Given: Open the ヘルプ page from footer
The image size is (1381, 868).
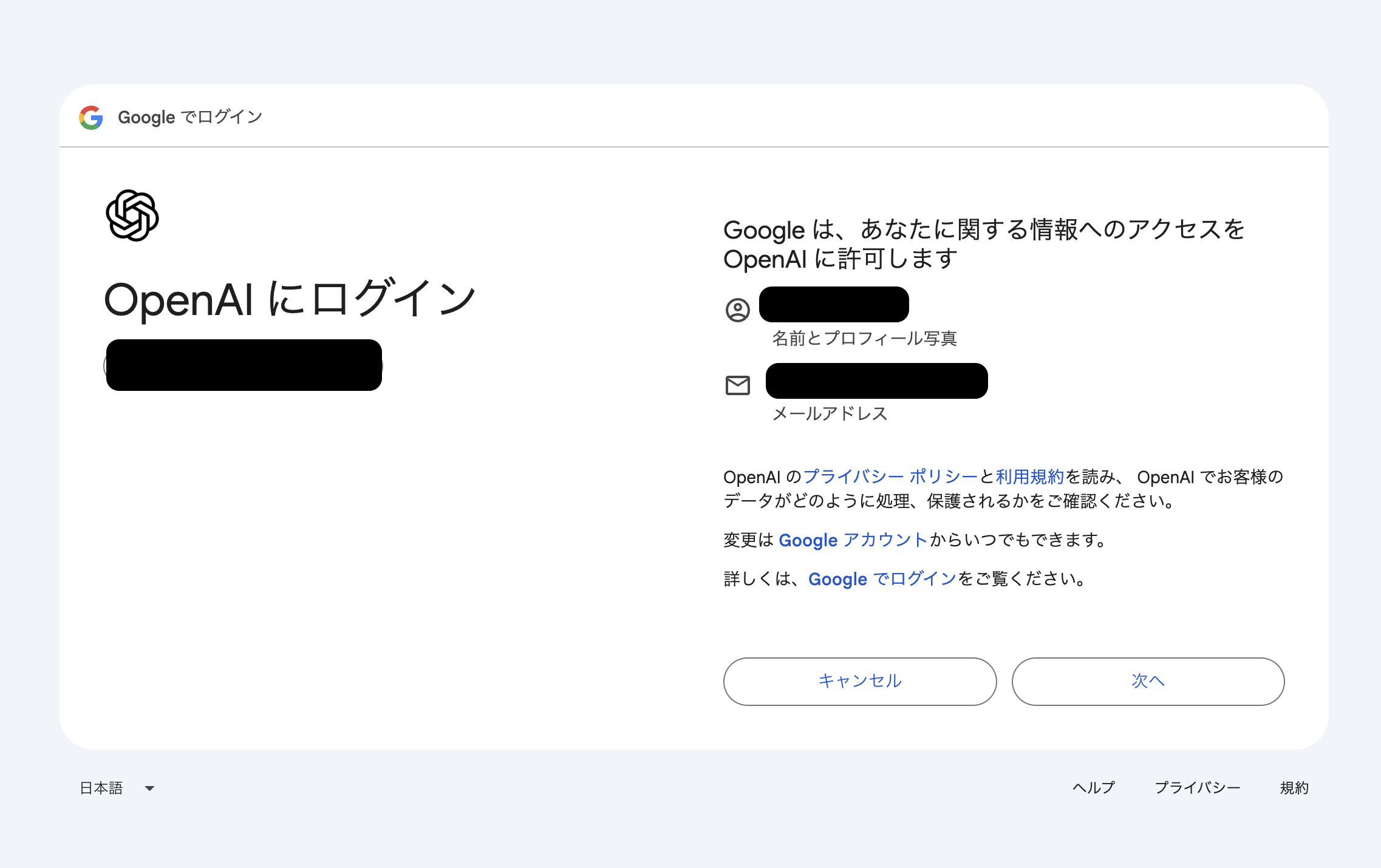Looking at the screenshot, I should [1094, 787].
